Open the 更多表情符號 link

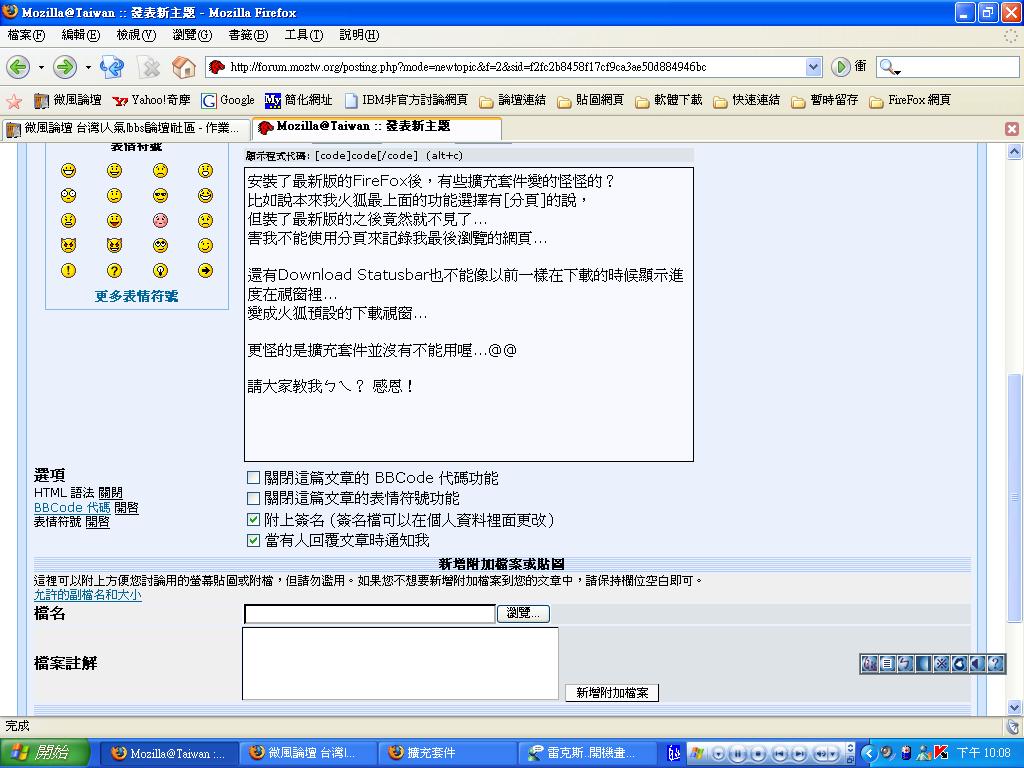[137, 296]
